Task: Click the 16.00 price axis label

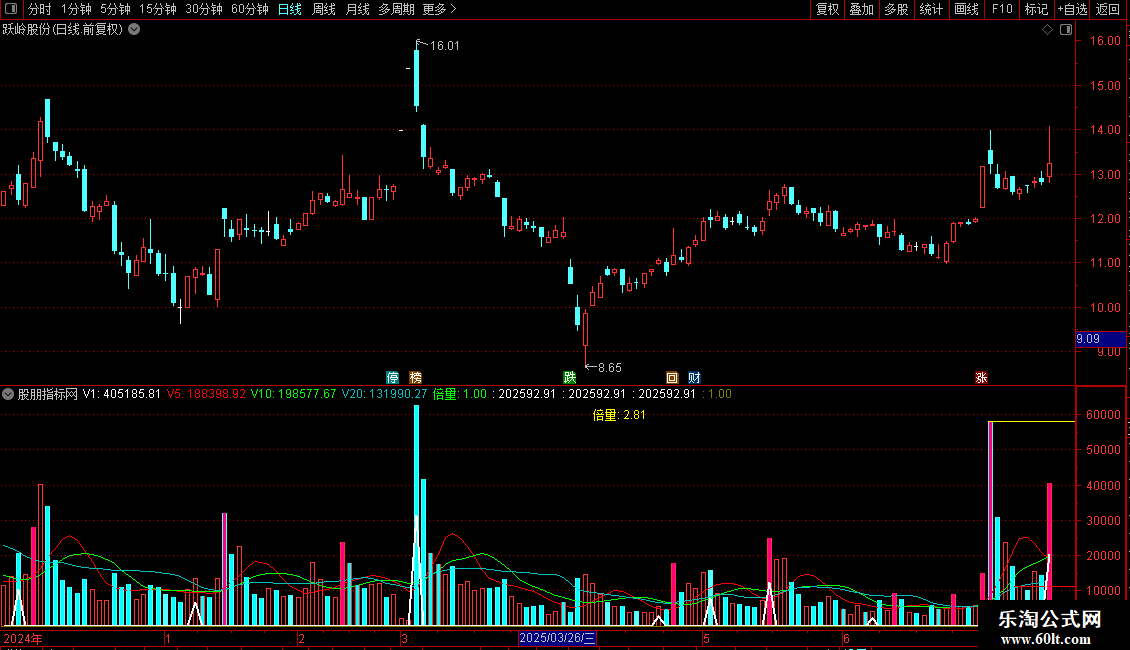Action: pyautogui.click(x=1105, y=41)
